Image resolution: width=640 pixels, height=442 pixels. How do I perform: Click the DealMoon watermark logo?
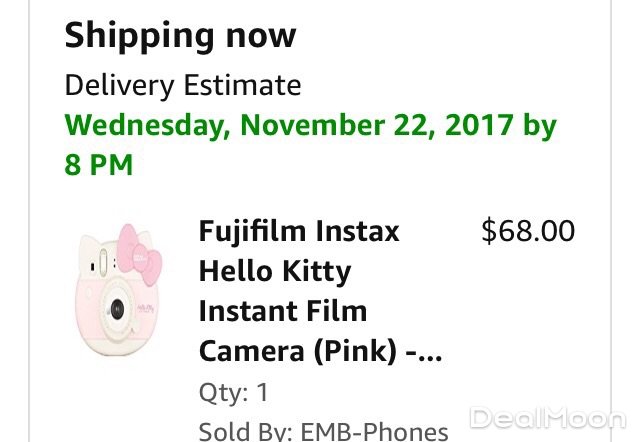tap(548, 418)
